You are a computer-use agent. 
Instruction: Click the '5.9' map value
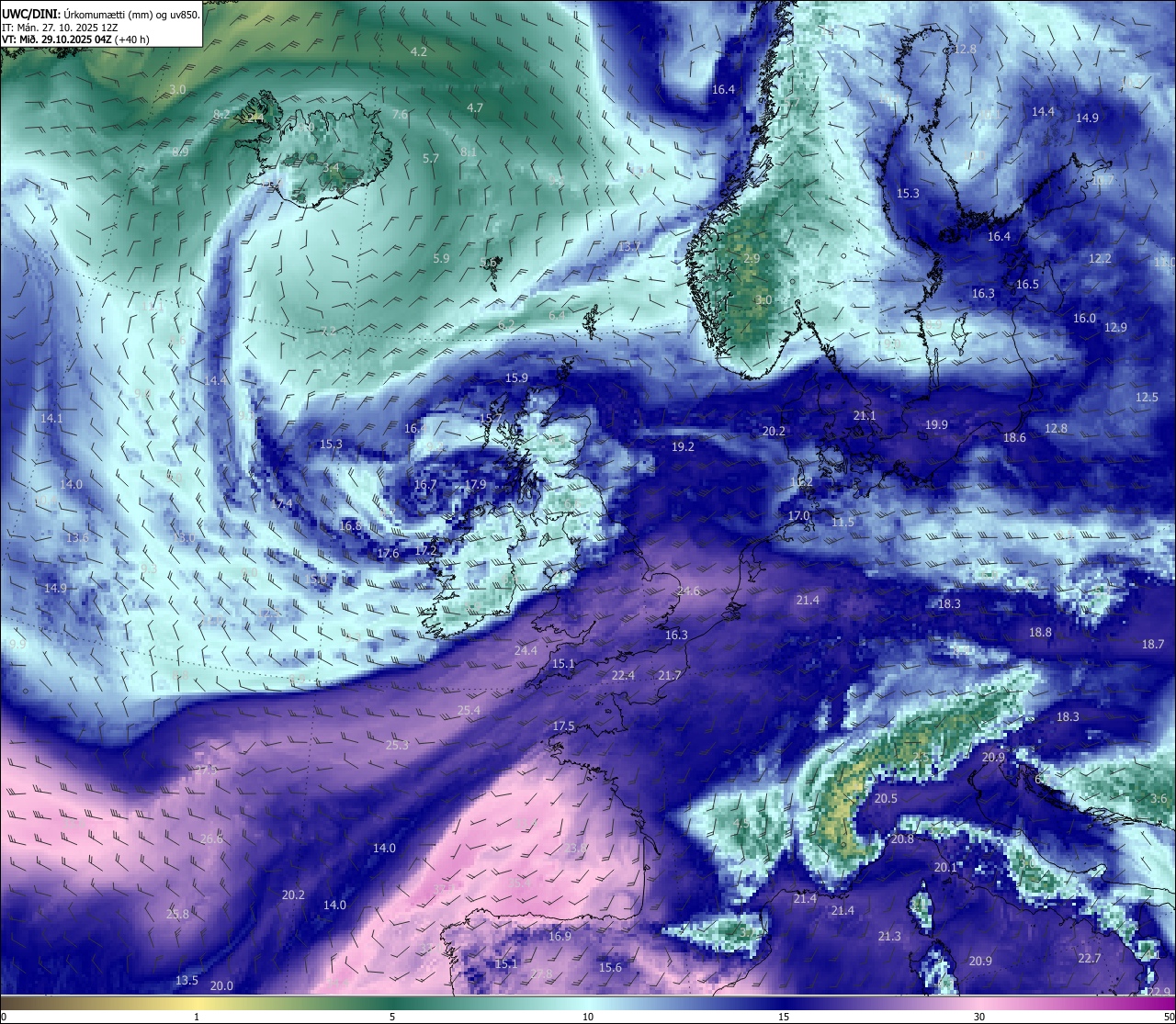[441, 259]
